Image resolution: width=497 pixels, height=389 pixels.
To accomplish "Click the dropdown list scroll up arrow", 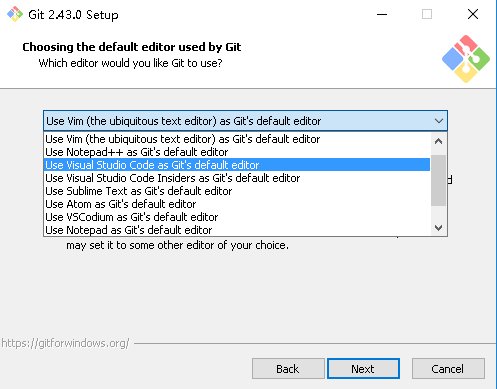I will pyautogui.click(x=439, y=141).
